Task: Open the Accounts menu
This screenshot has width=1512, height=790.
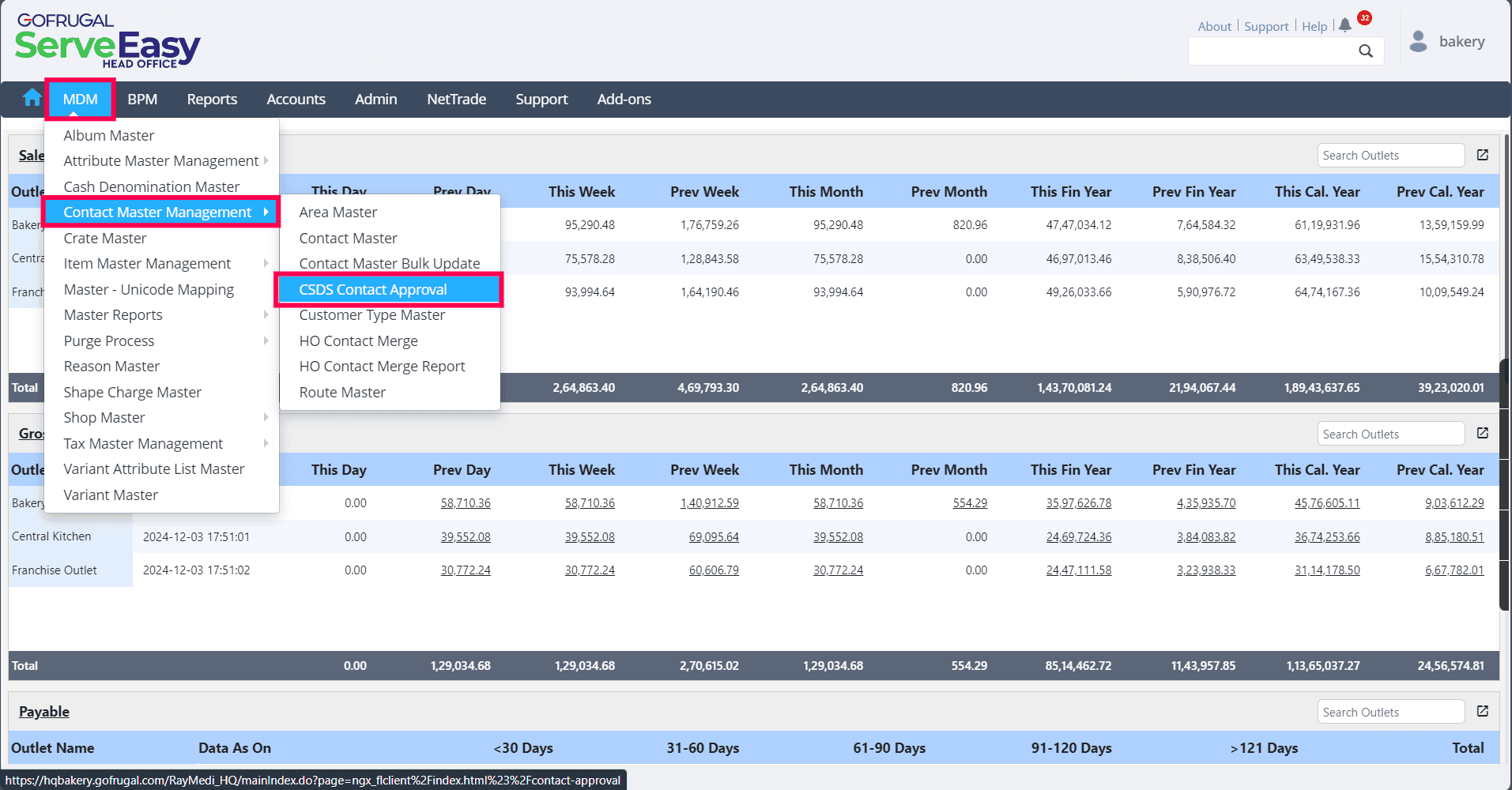Action: (x=296, y=99)
